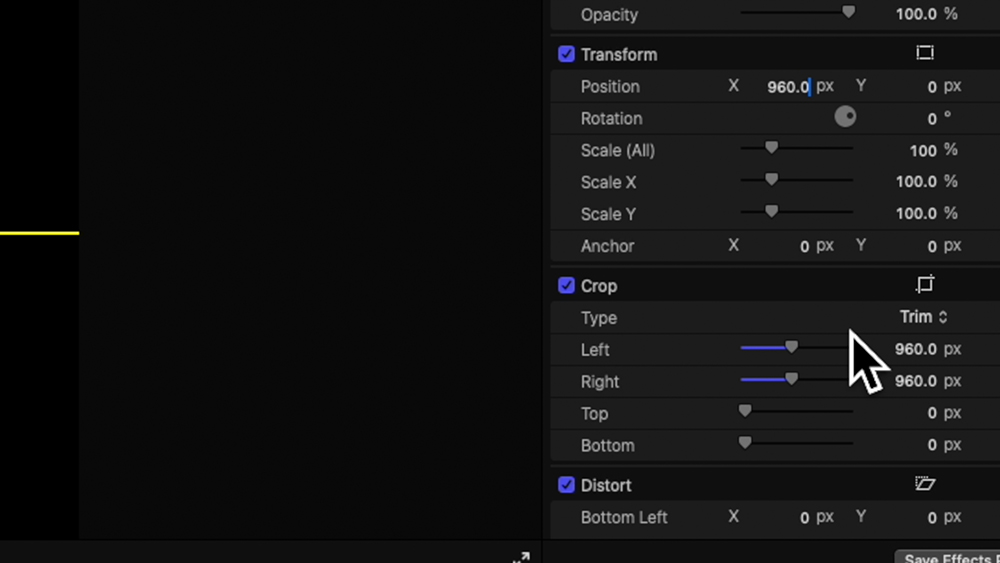Click the viewer fullscreen expand arrows icon
The width and height of the screenshot is (1000, 563).
[x=521, y=557]
